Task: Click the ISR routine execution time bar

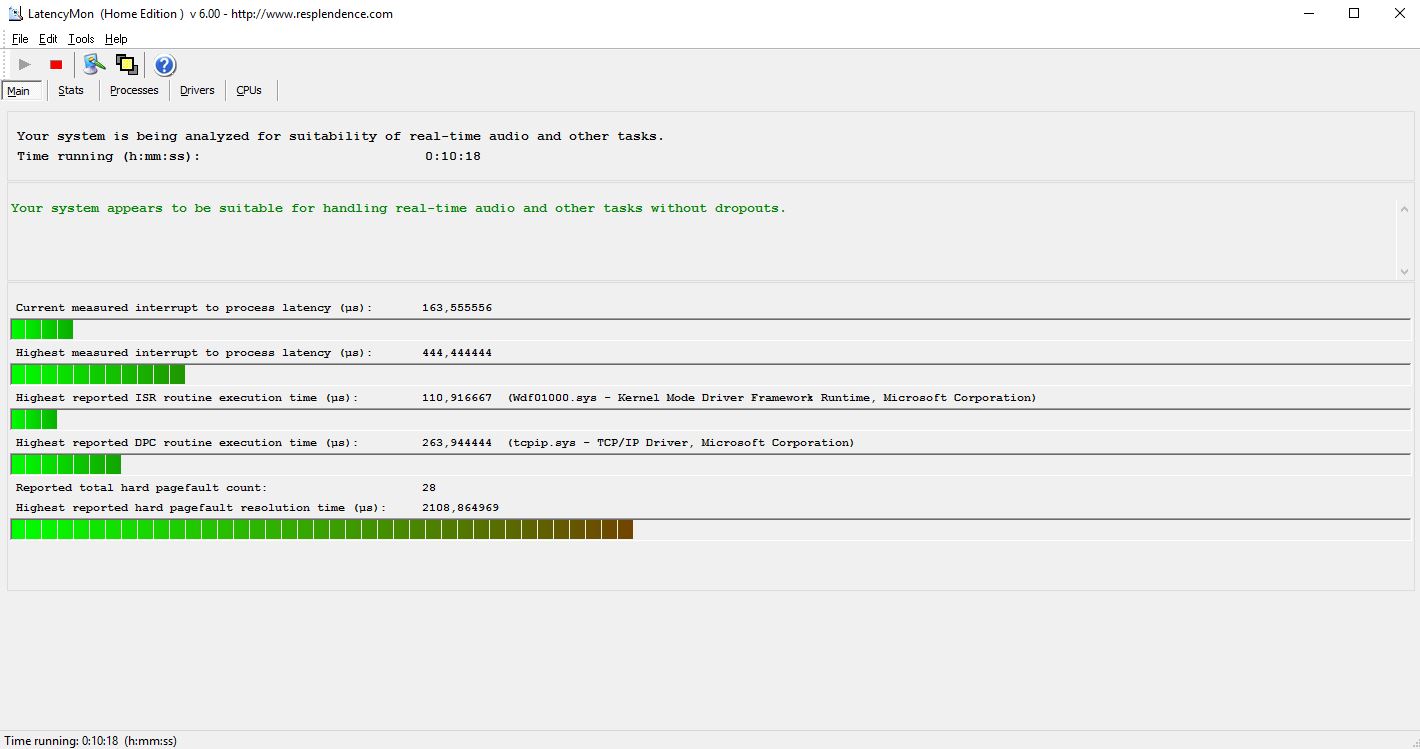Action: [710, 419]
